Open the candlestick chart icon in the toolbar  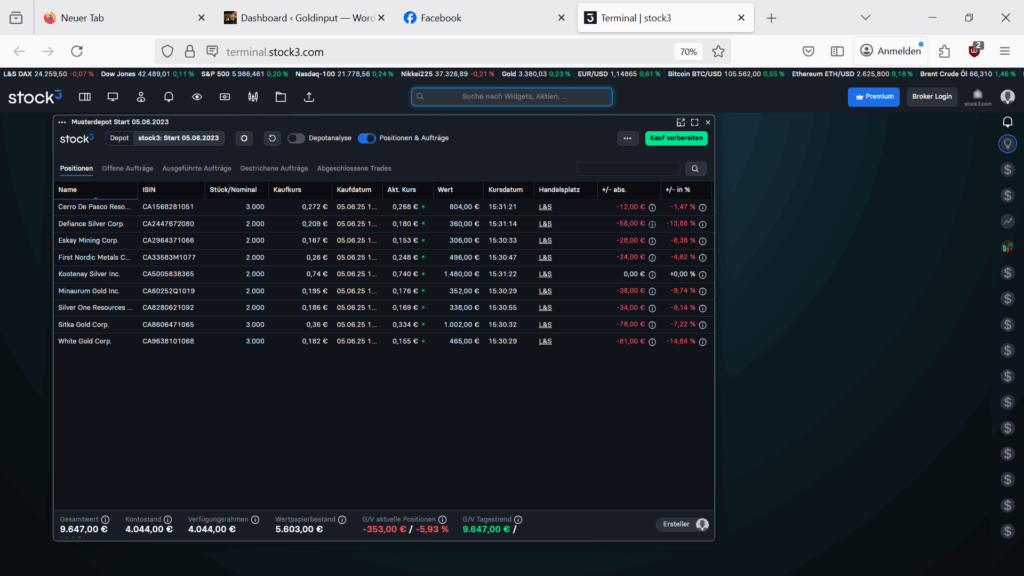click(x=253, y=97)
